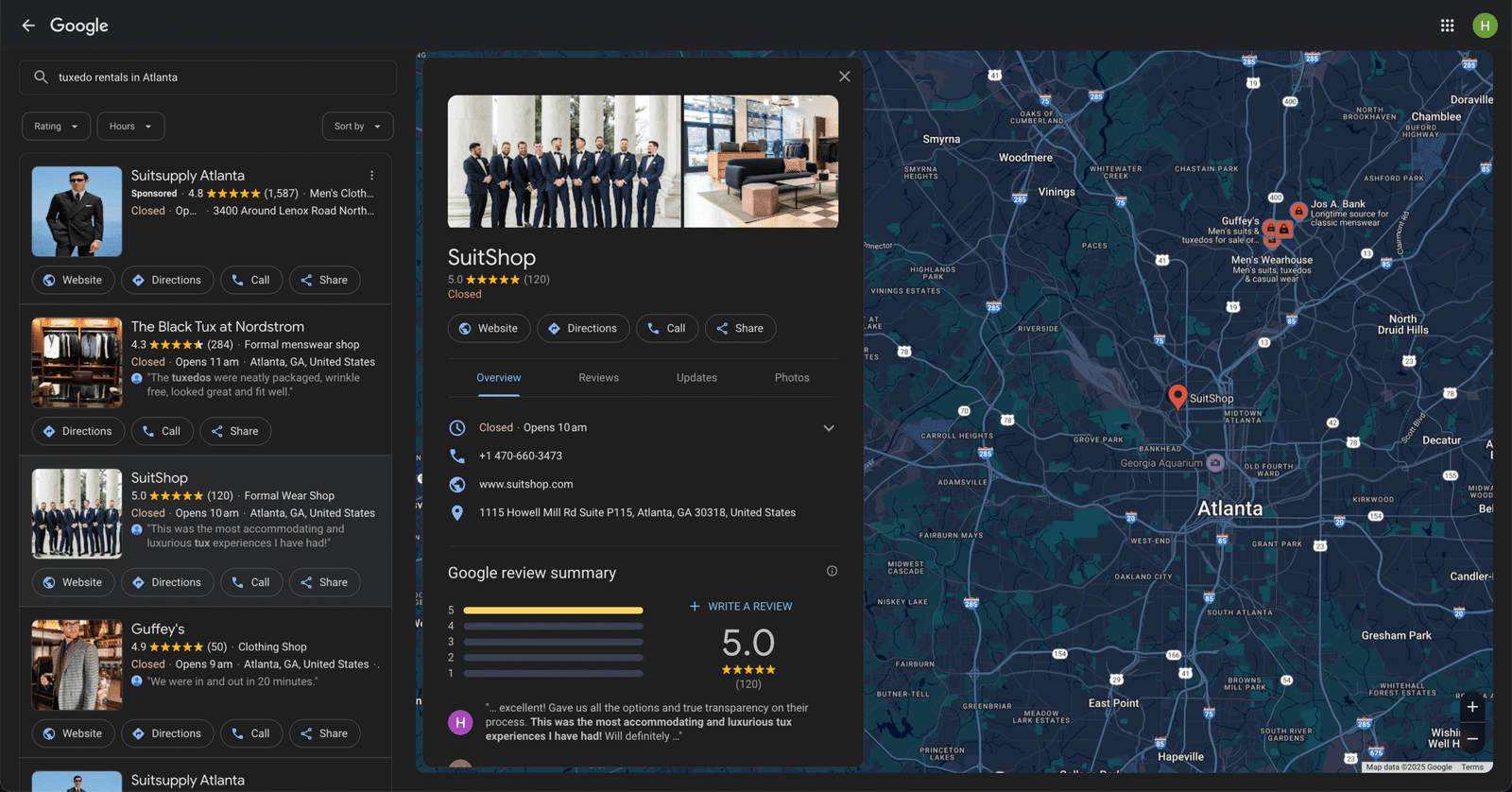The height and width of the screenshot is (792, 1512).
Task: Call Guffey's
Action: (251, 733)
